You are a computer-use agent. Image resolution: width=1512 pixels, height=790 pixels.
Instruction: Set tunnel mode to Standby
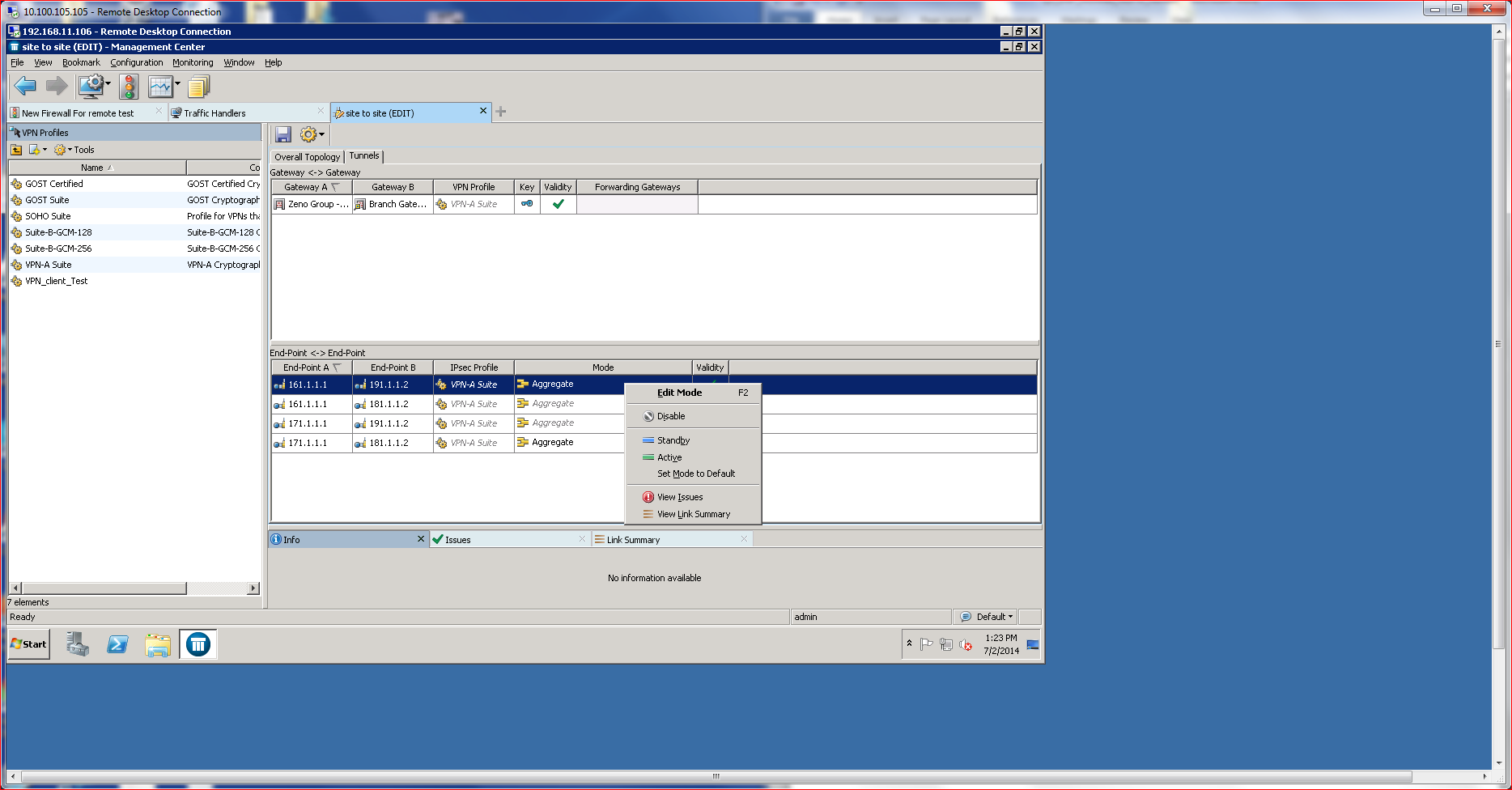(694, 440)
